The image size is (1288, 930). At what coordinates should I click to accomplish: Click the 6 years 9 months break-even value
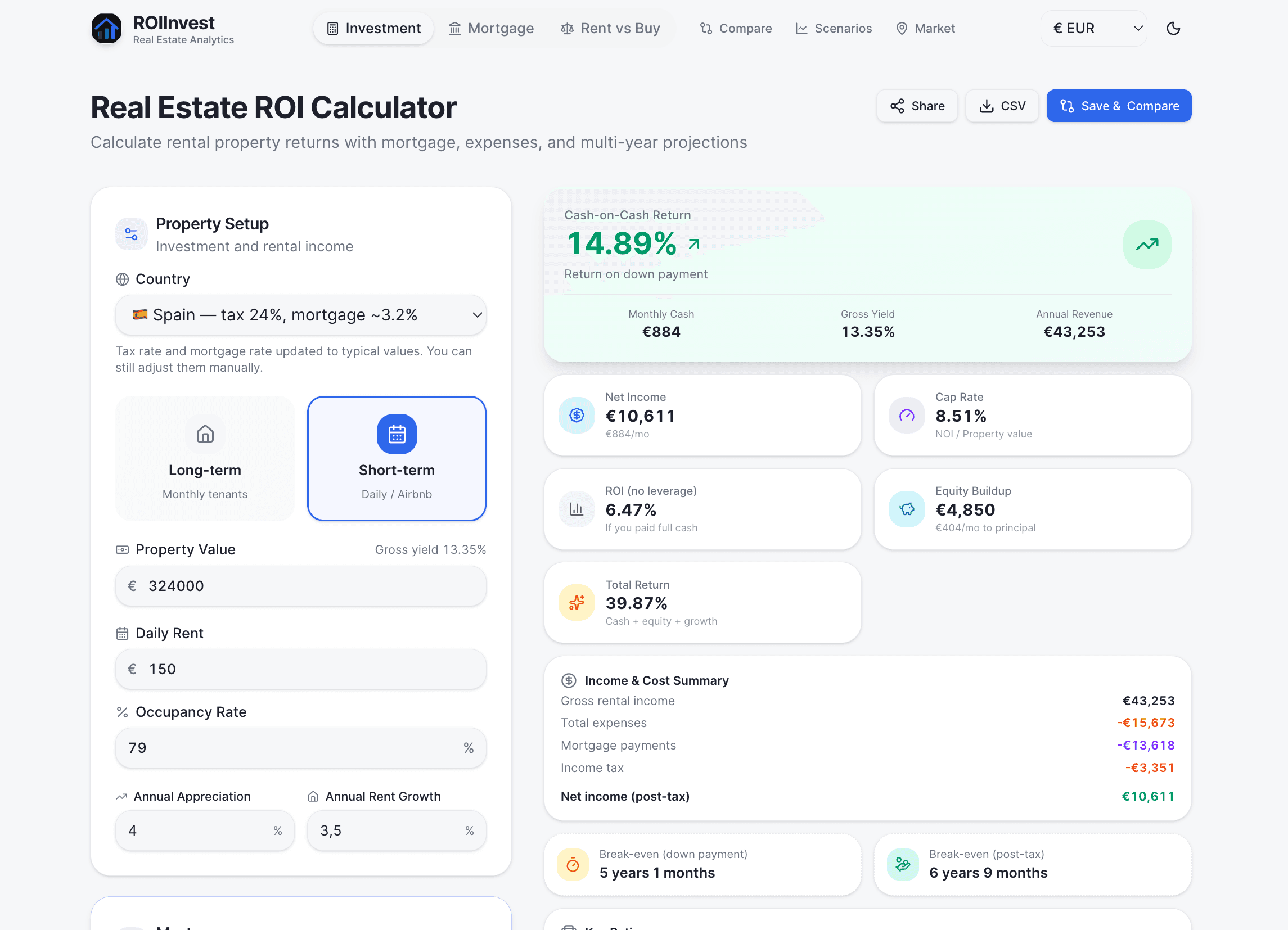tap(988, 873)
